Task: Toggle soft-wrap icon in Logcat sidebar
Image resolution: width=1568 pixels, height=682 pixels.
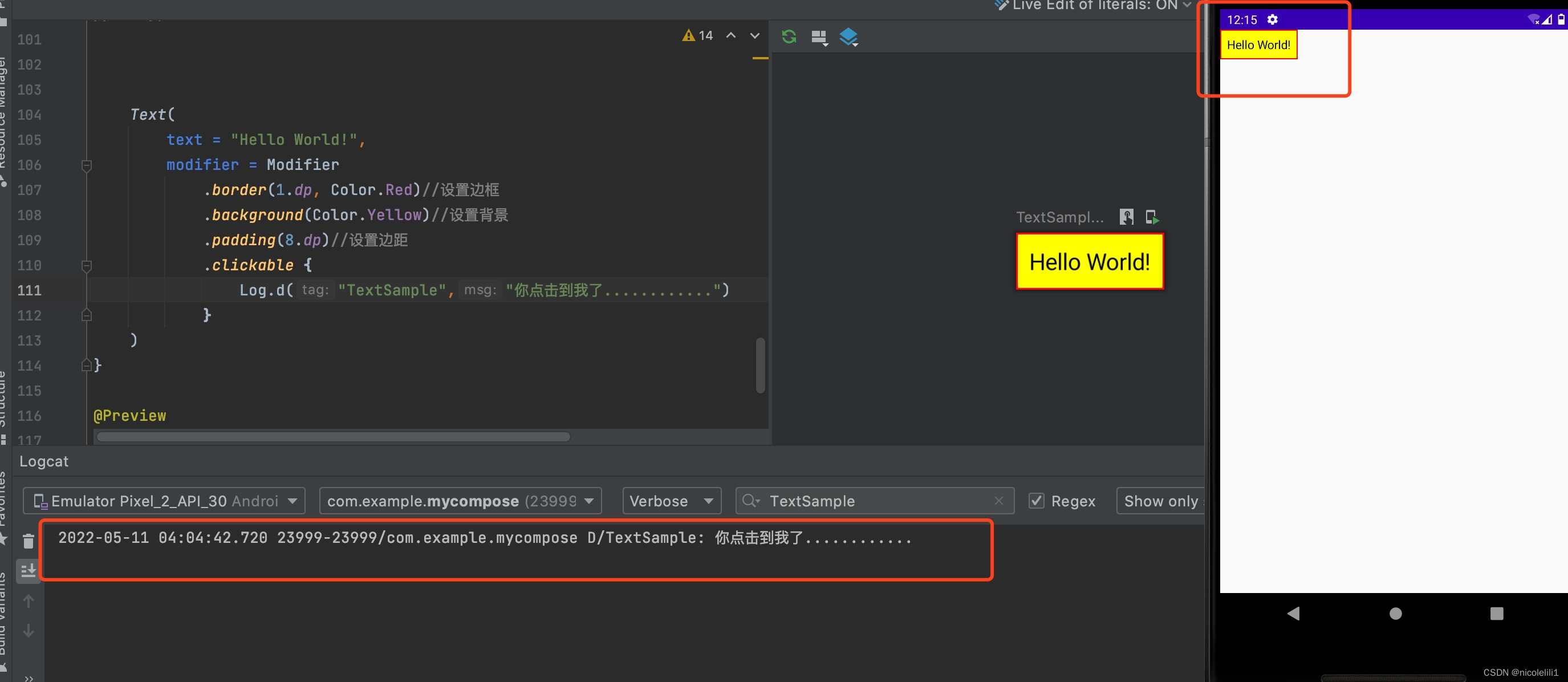Action: point(28,571)
